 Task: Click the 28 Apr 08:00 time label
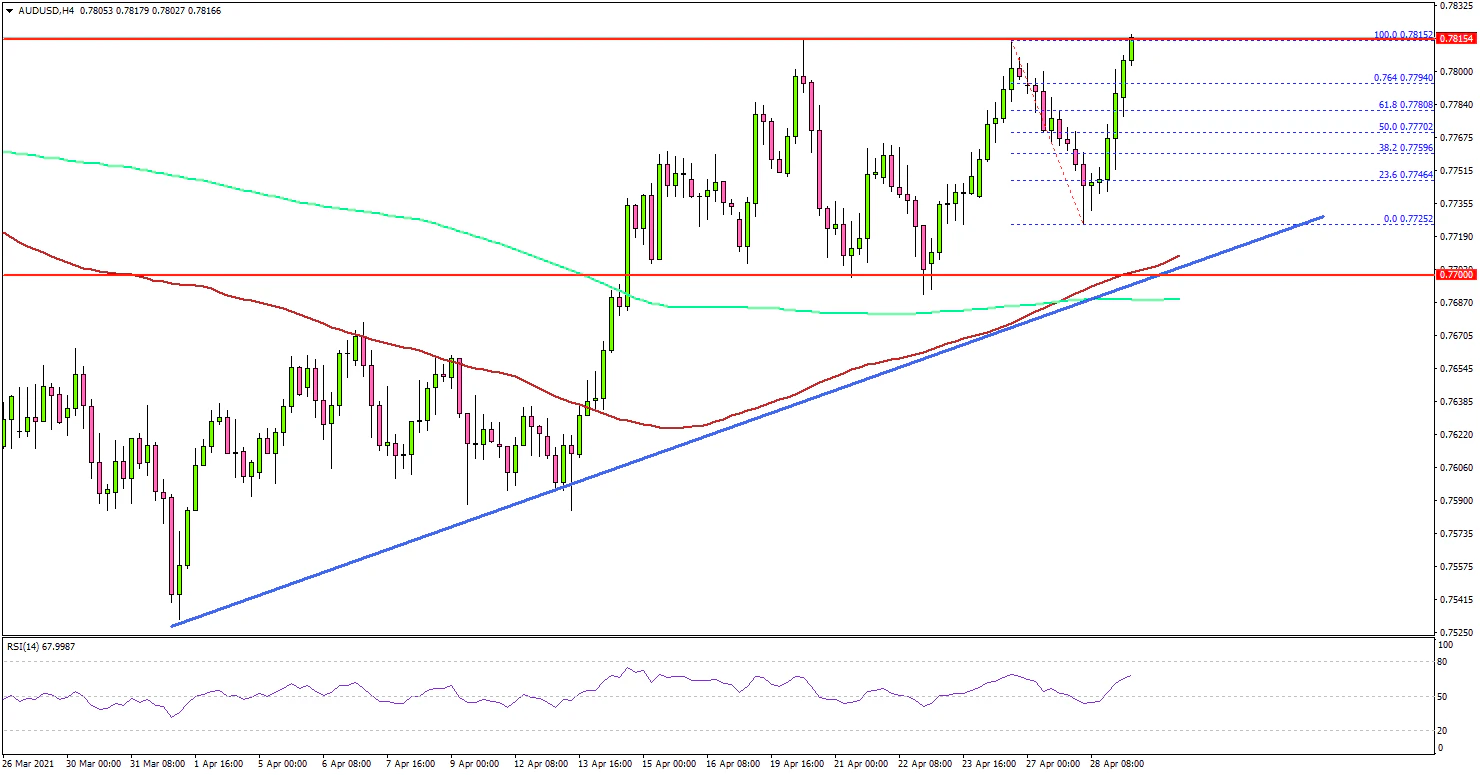click(1116, 763)
